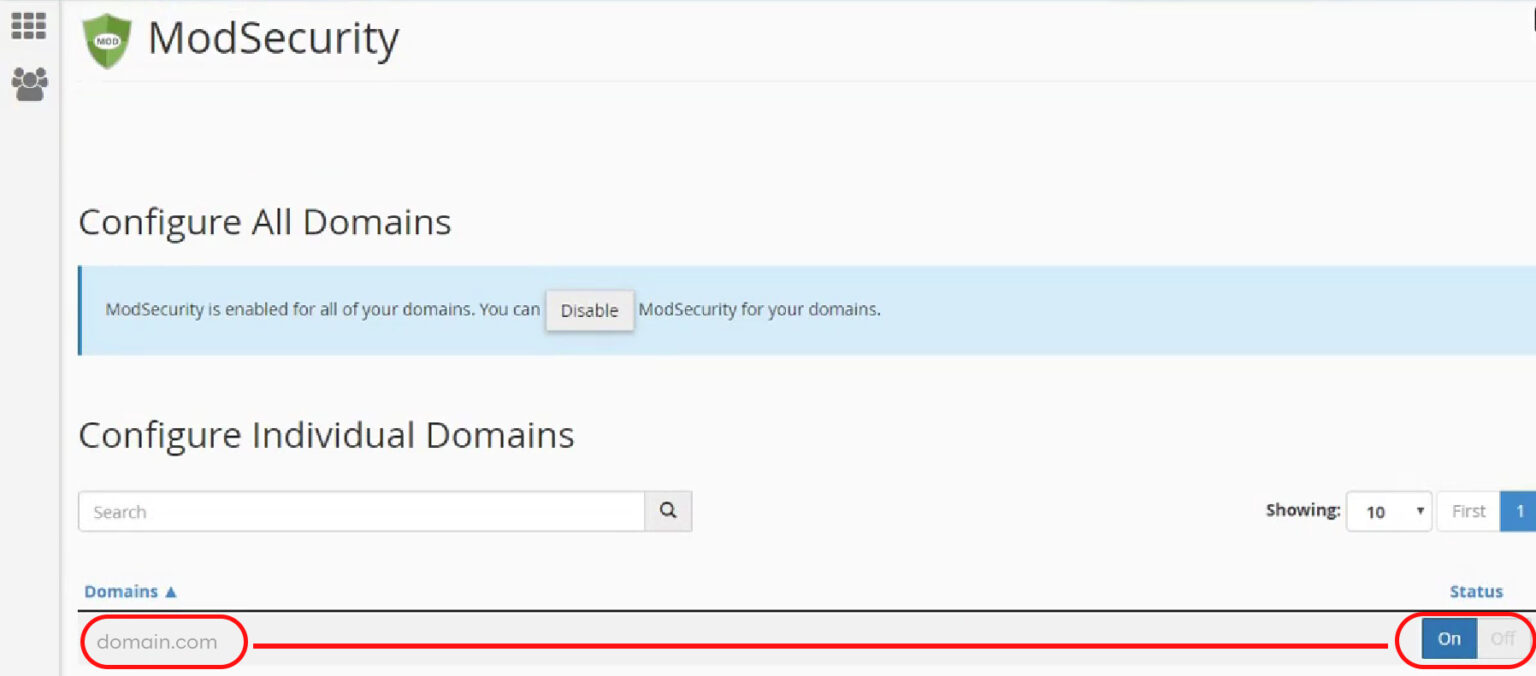The width and height of the screenshot is (1536, 676).
Task: Switch domain.com status to On
Action: pos(1449,638)
